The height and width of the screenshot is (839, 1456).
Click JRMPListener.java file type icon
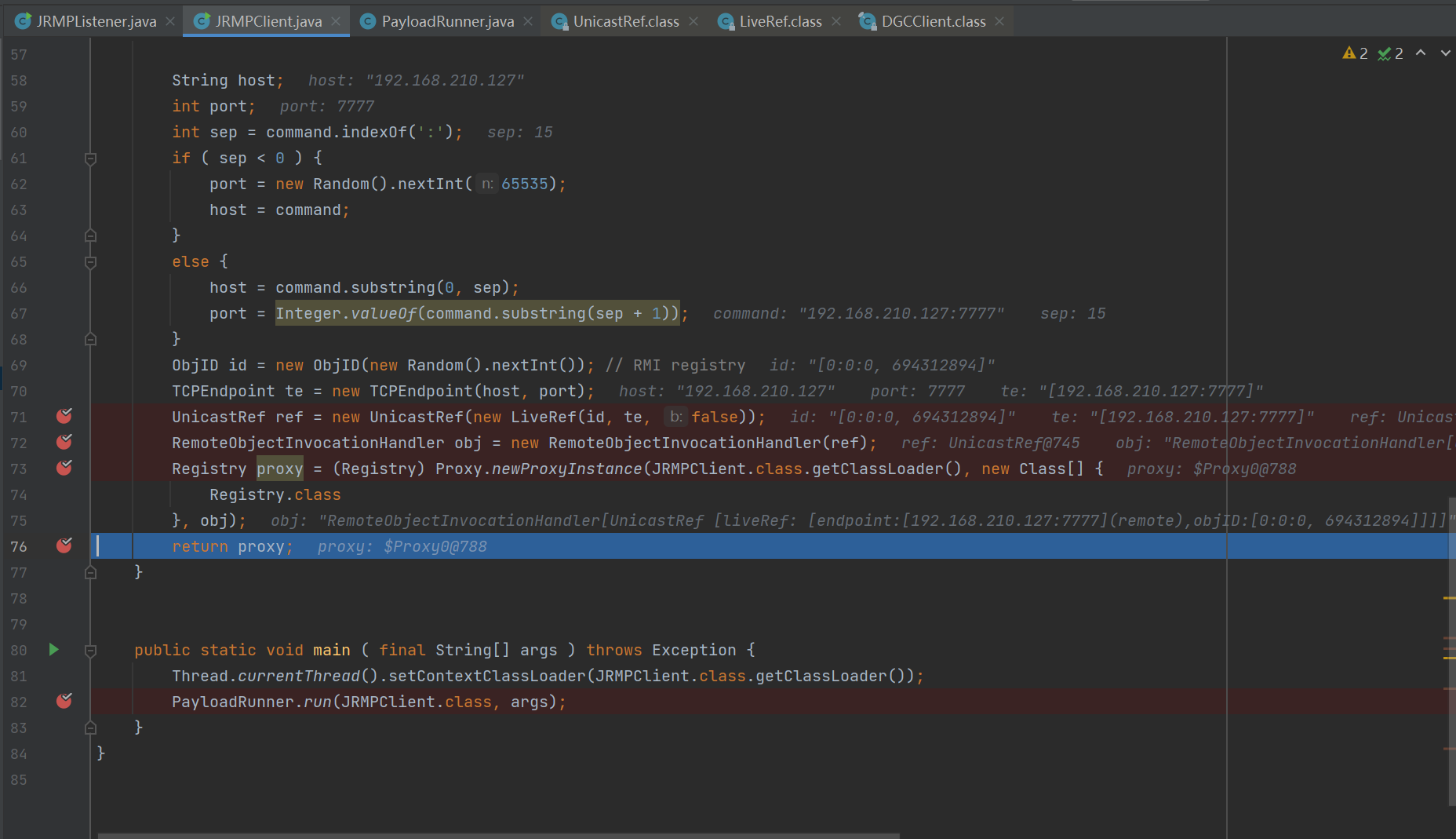tap(24, 21)
